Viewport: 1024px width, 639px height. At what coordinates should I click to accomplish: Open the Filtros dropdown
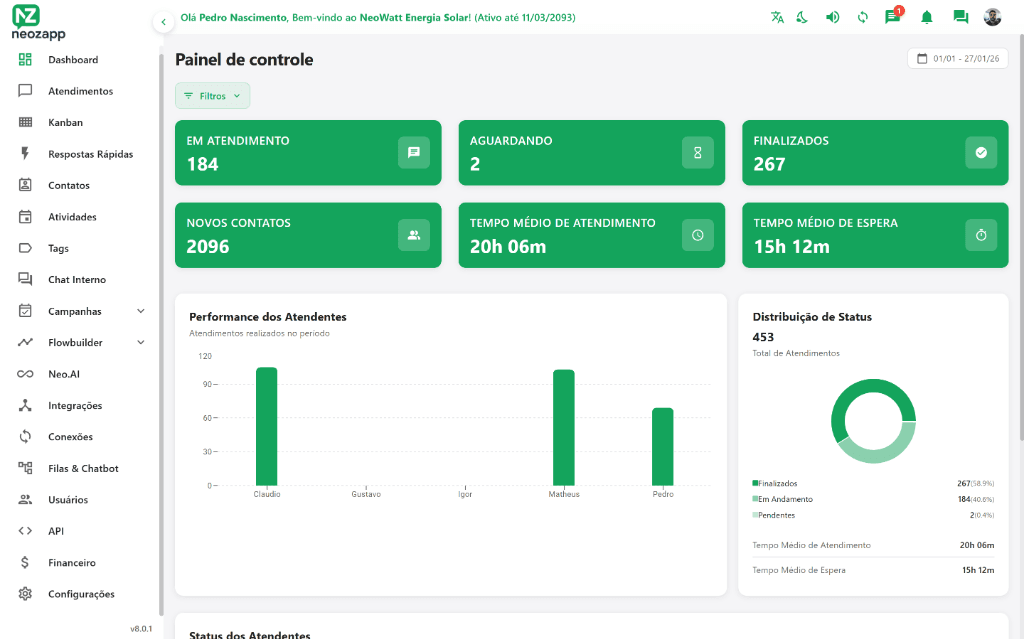pos(212,95)
